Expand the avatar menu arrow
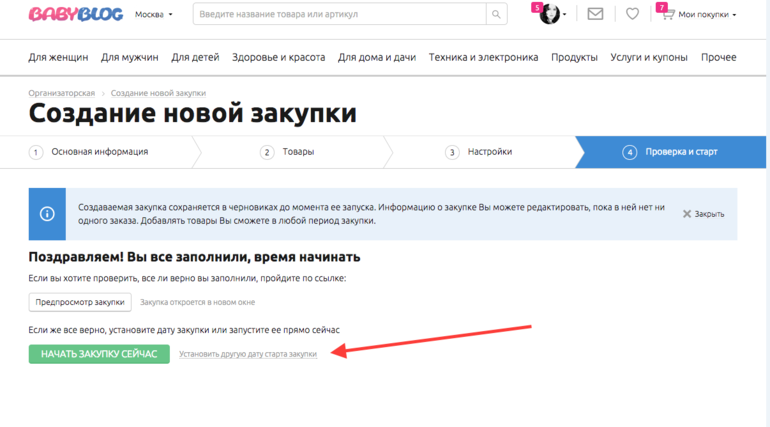 [565, 15]
